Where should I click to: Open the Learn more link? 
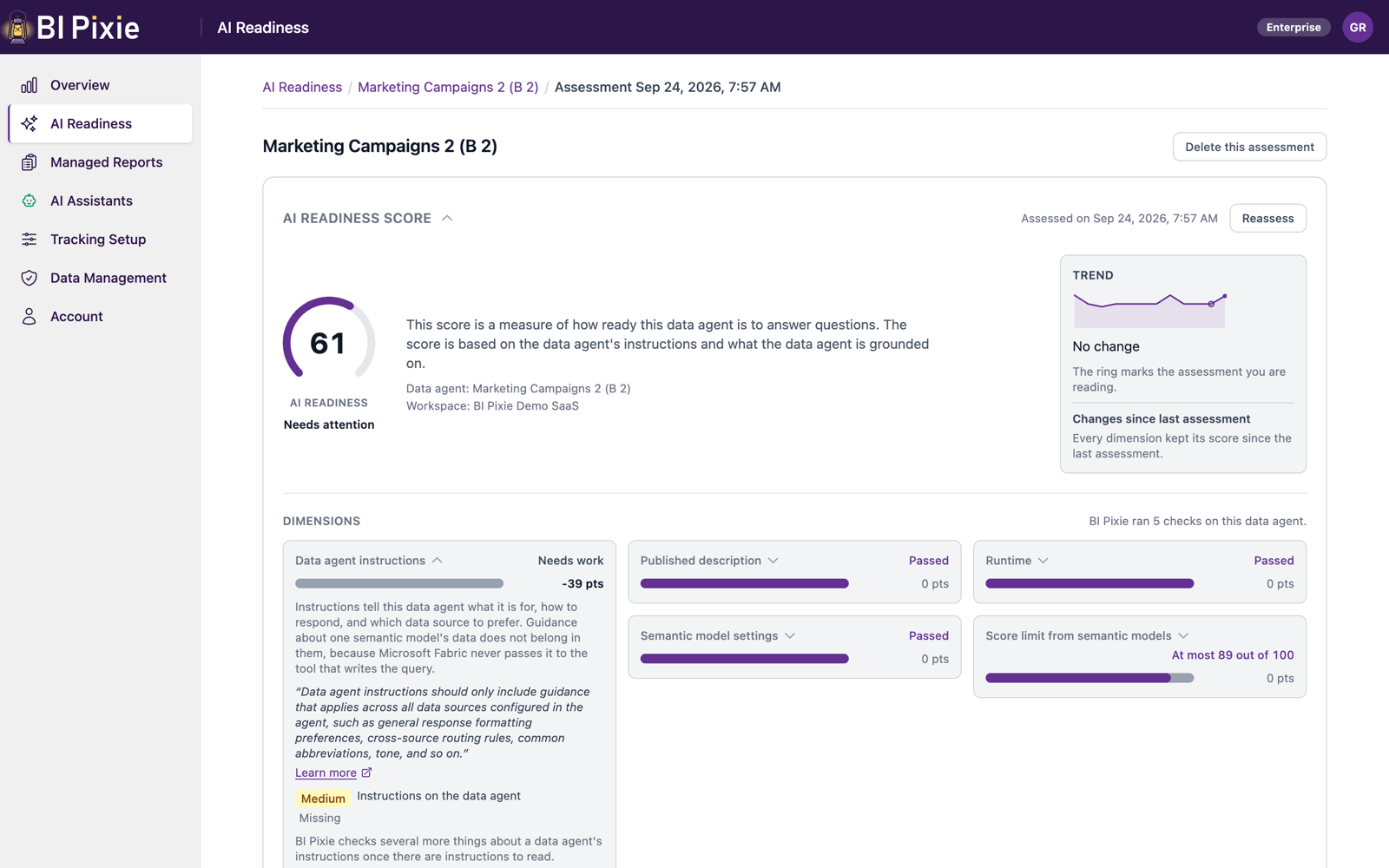326,773
